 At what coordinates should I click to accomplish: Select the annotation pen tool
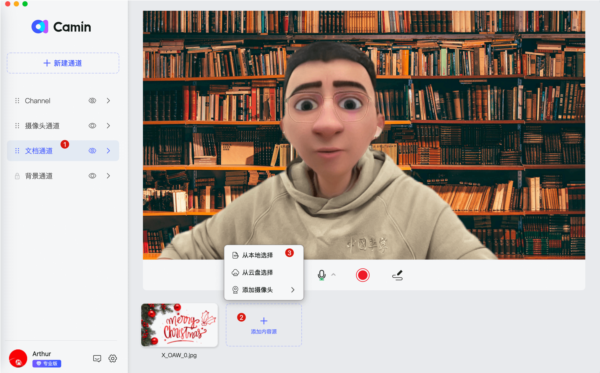click(398, 275)
